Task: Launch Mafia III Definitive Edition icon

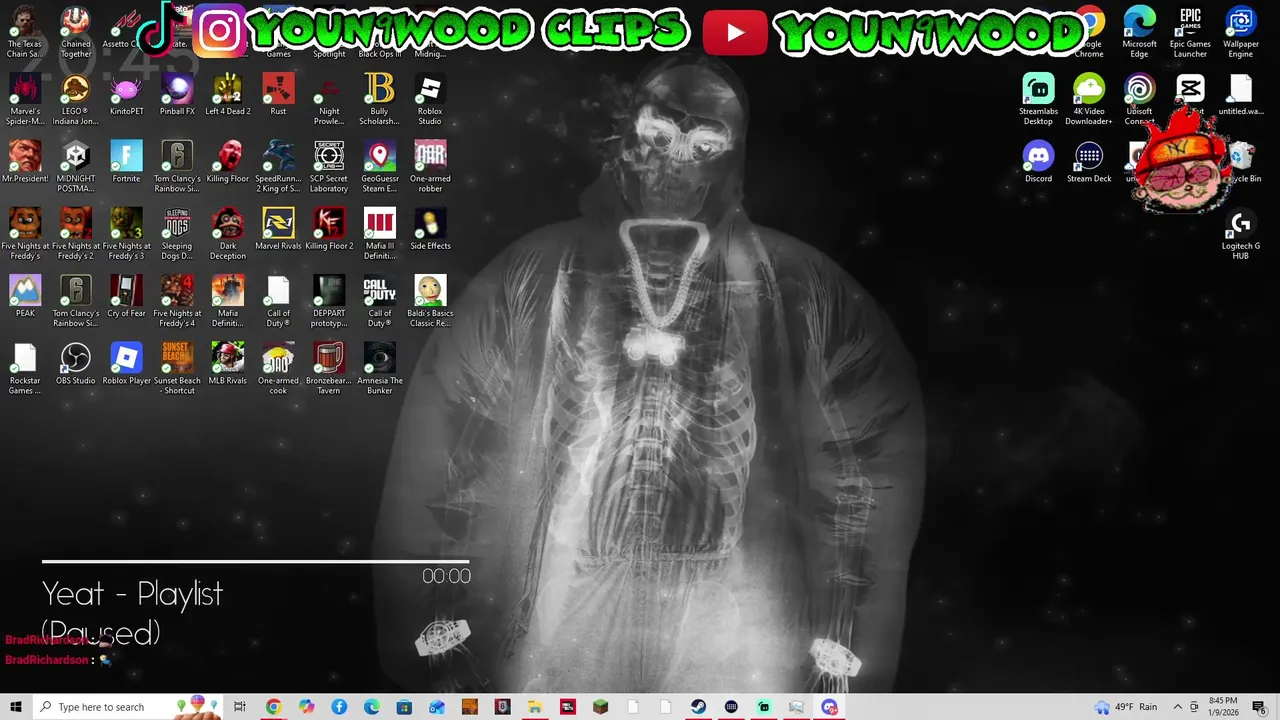Action: pyautogui.click(x=379, y=234)
